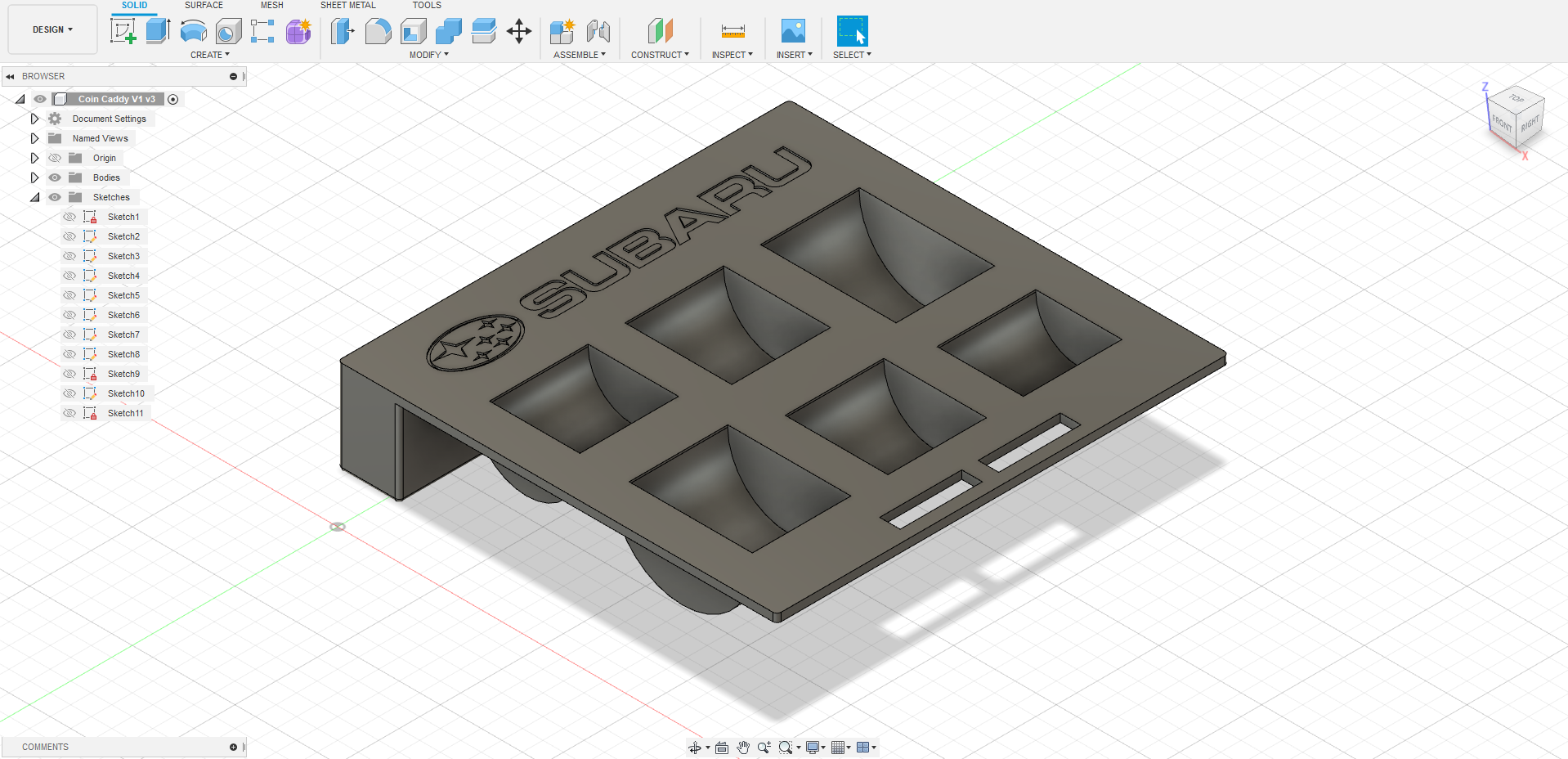
Task: Select the Revolve tool
Action: click(x=194, y=31)
